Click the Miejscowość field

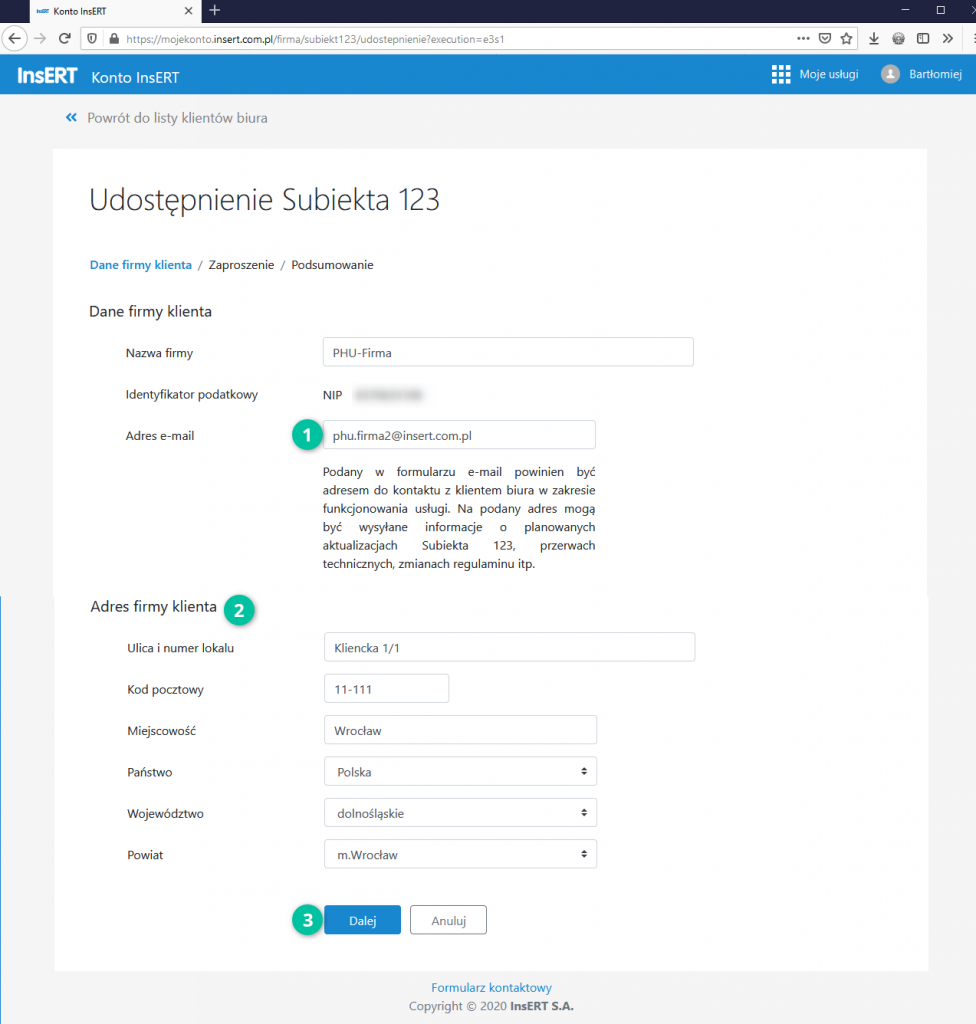(460, 730)
